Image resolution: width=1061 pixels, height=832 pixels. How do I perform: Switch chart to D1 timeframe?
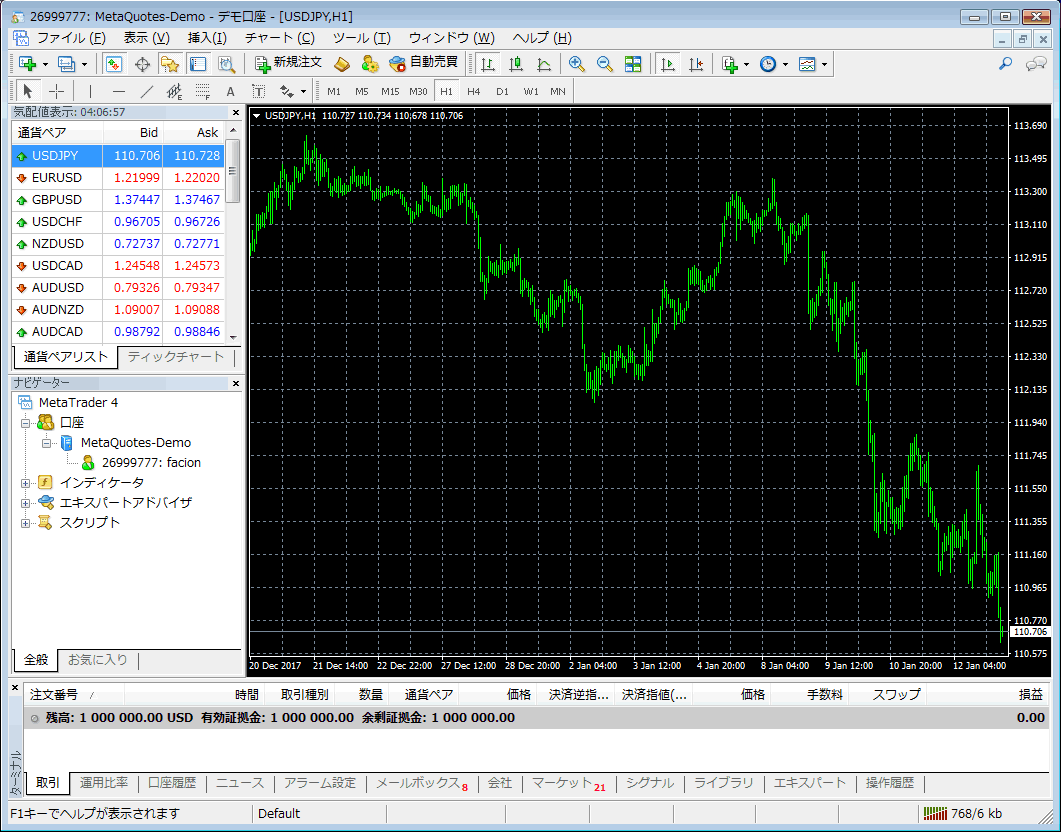(x=502, y=91)
